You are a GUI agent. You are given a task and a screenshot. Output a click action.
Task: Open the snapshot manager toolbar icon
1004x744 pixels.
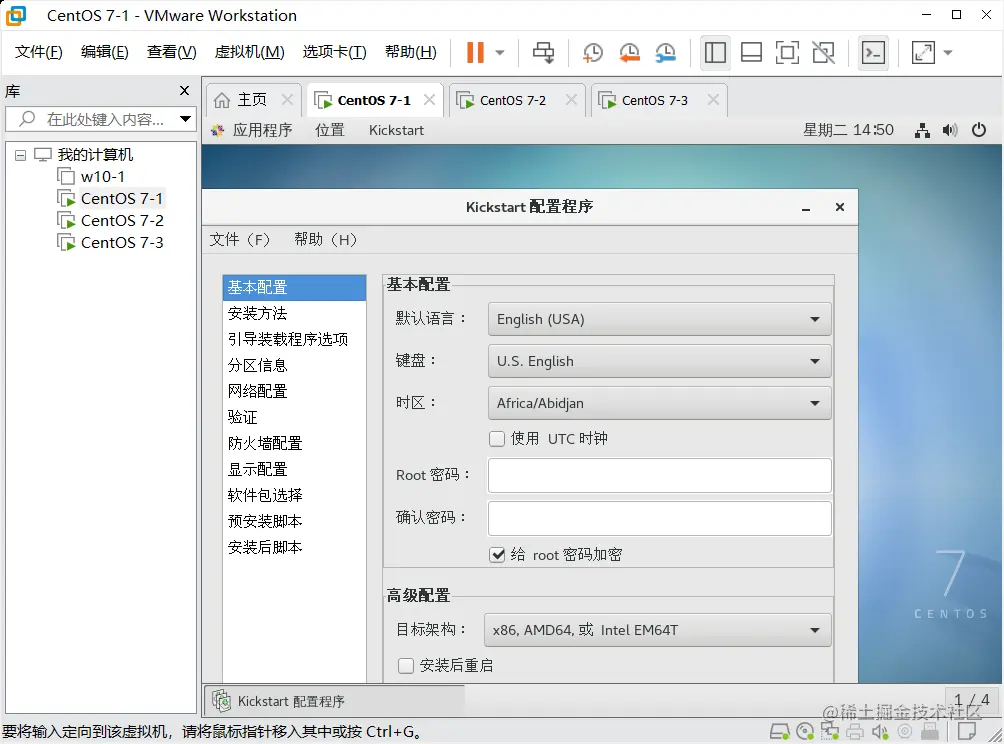point(666,53)
